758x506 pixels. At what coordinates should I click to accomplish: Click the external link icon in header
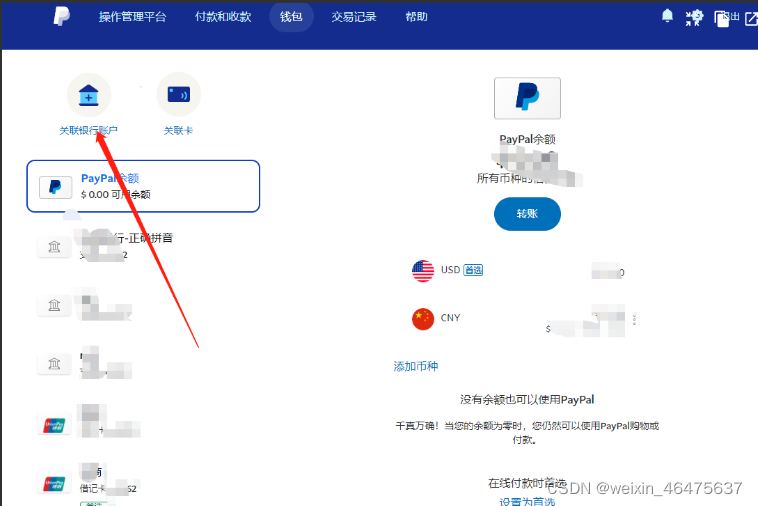[751, 19]
